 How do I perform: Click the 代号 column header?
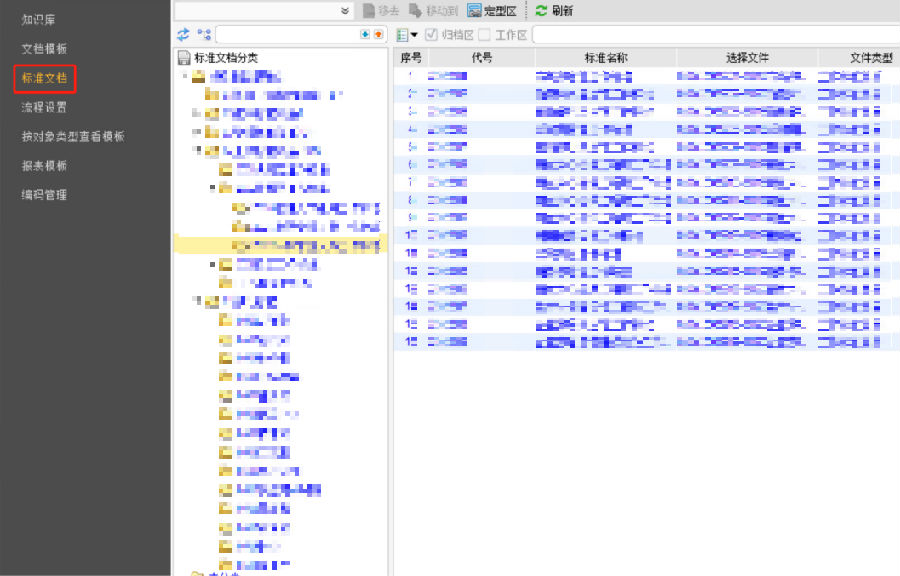pos(481,58)
